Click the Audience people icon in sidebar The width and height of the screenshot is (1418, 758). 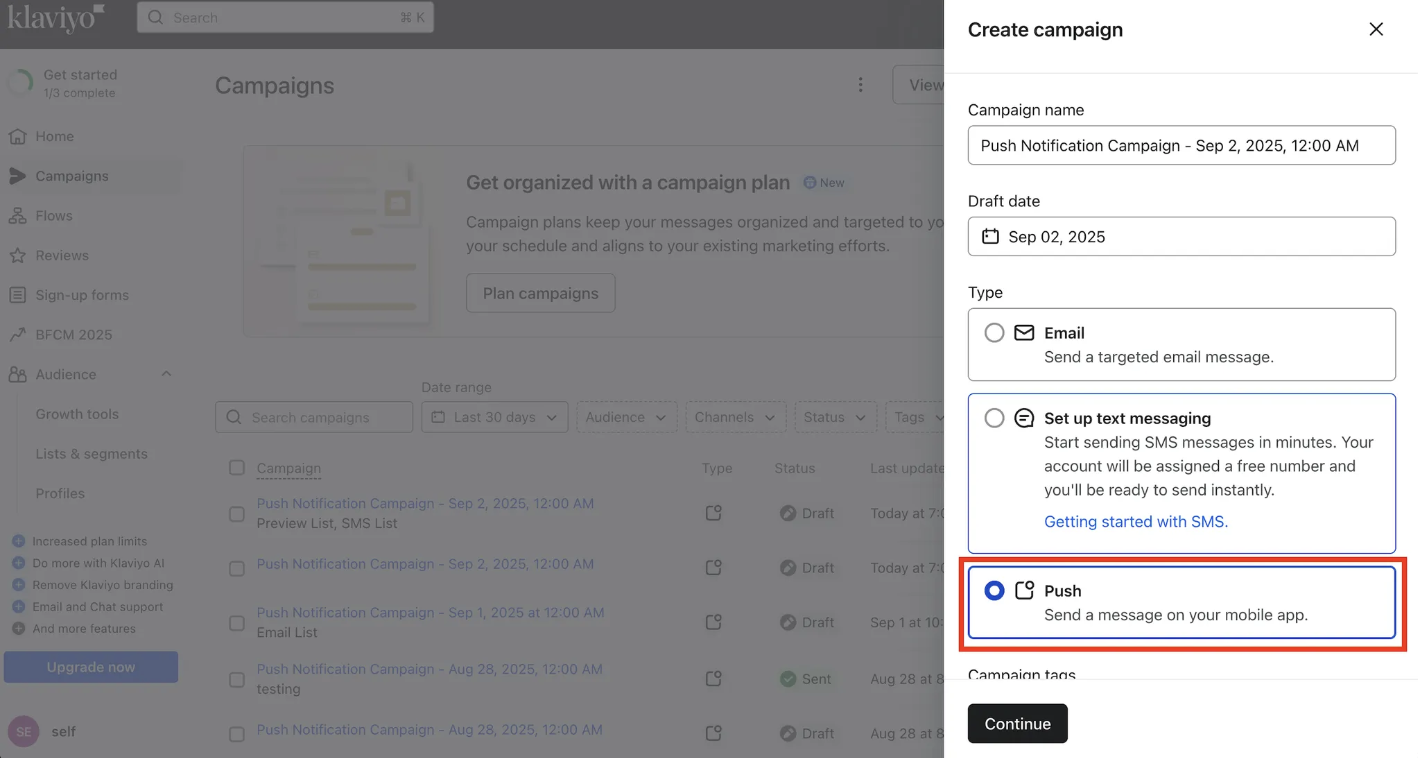point(17,375)
